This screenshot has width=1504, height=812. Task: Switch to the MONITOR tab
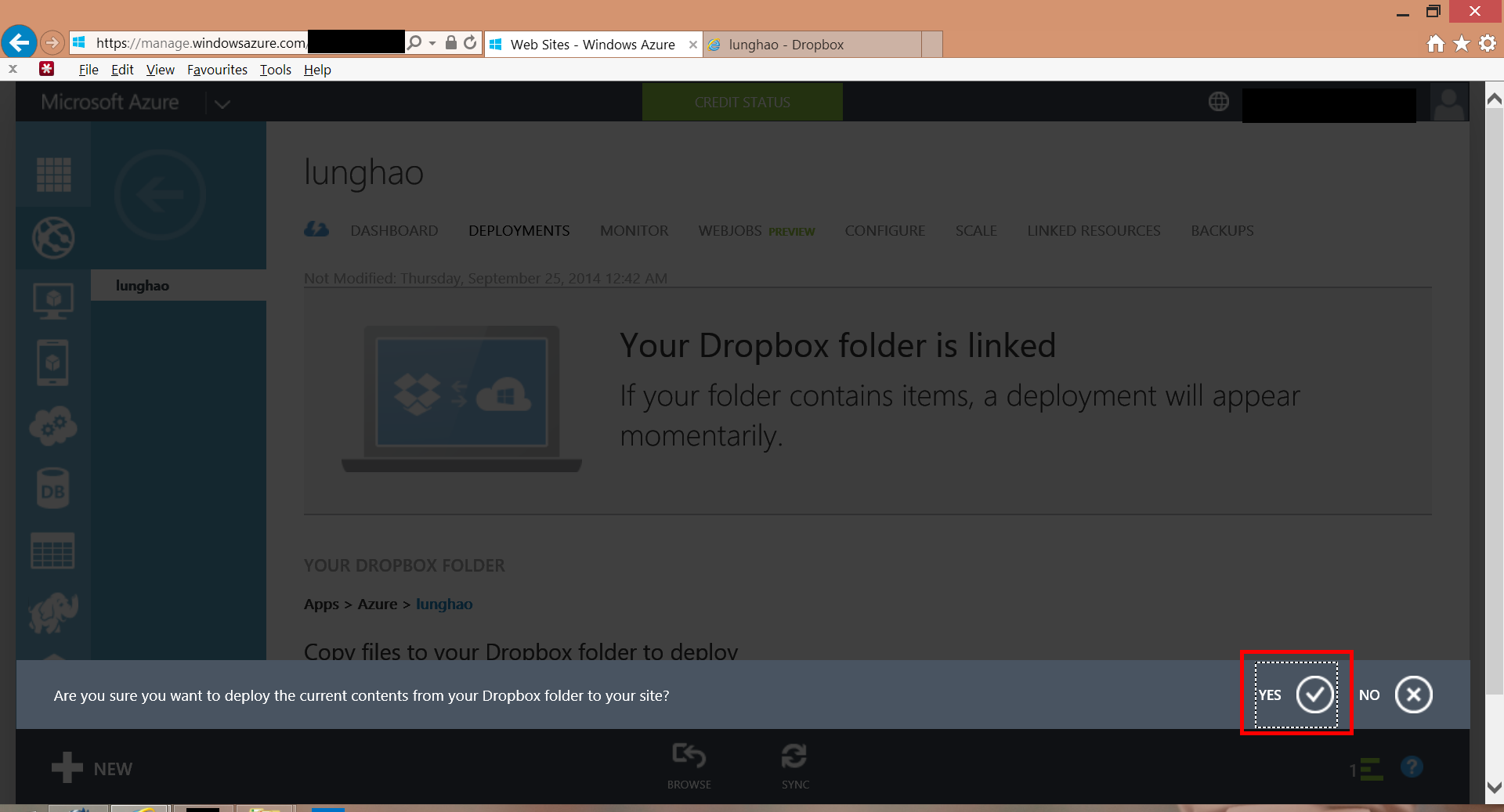click(x=634, y=231)
